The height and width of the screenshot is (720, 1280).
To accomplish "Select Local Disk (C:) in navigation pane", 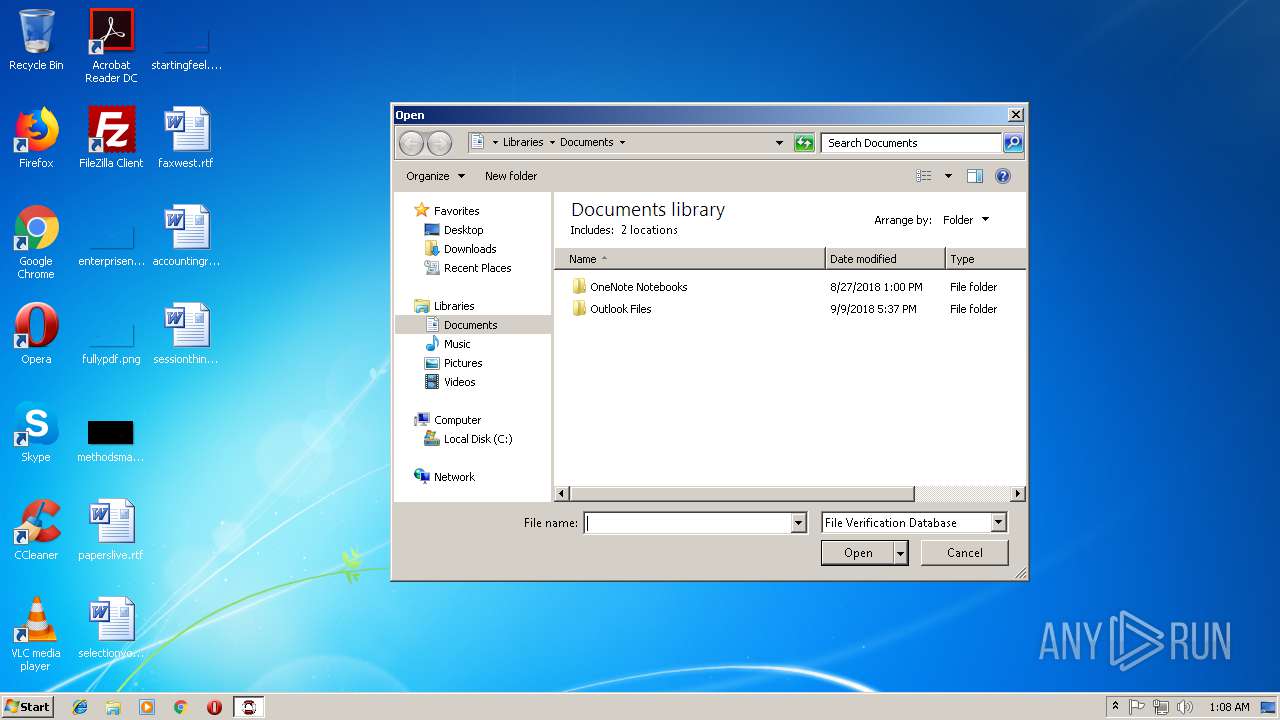I will pyautogui.click(x=477, y=439).
